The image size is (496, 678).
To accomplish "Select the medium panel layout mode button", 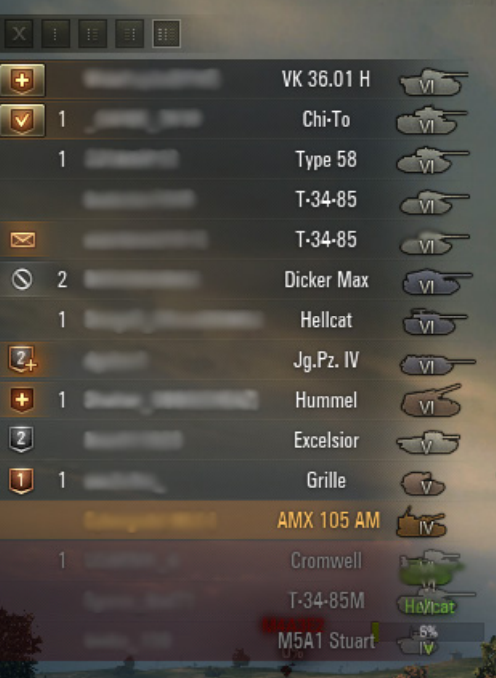I will pyautogui.click(x=93, y=33).
